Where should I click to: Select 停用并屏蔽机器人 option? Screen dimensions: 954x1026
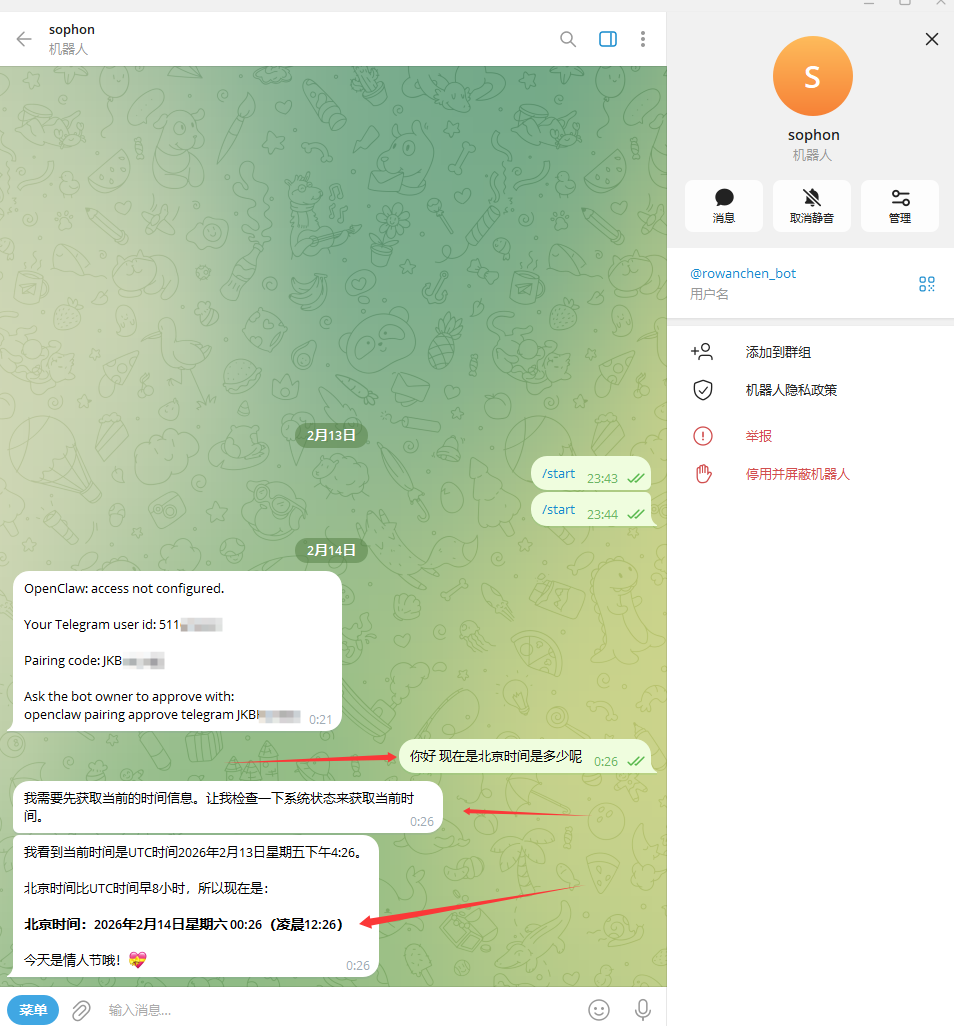click(797, 474)
